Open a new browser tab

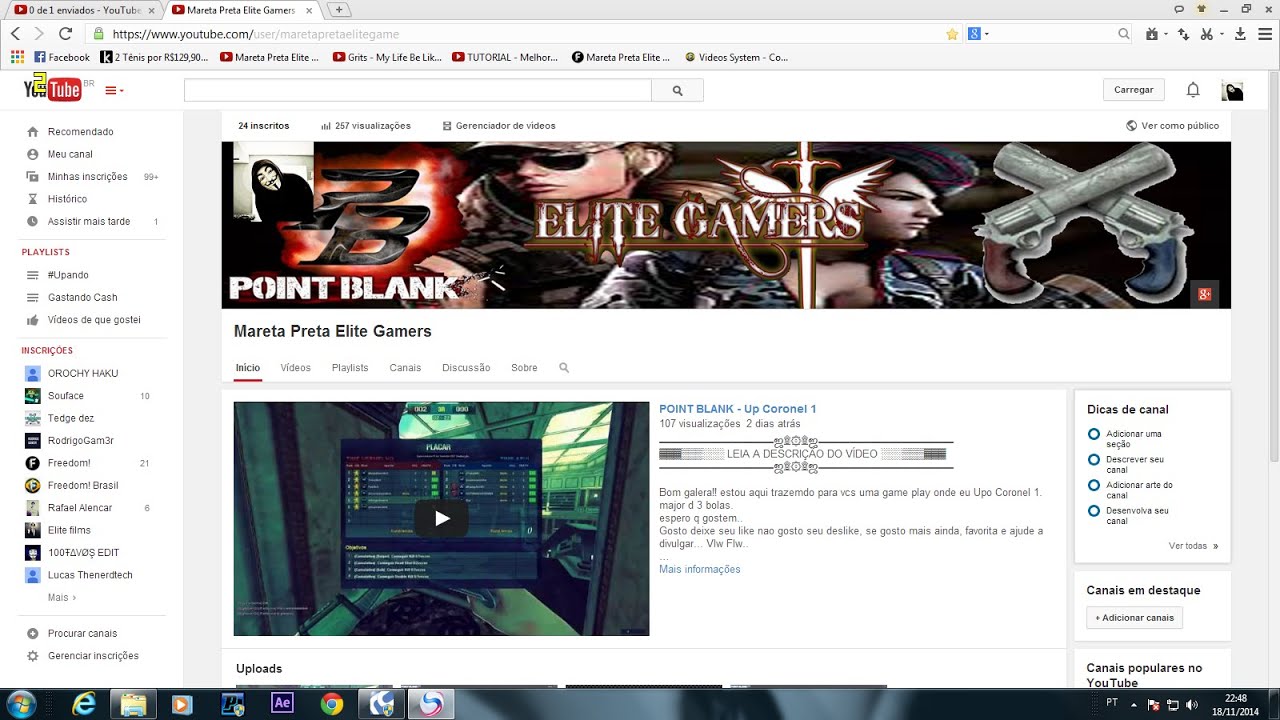click(x=338, y=10)
